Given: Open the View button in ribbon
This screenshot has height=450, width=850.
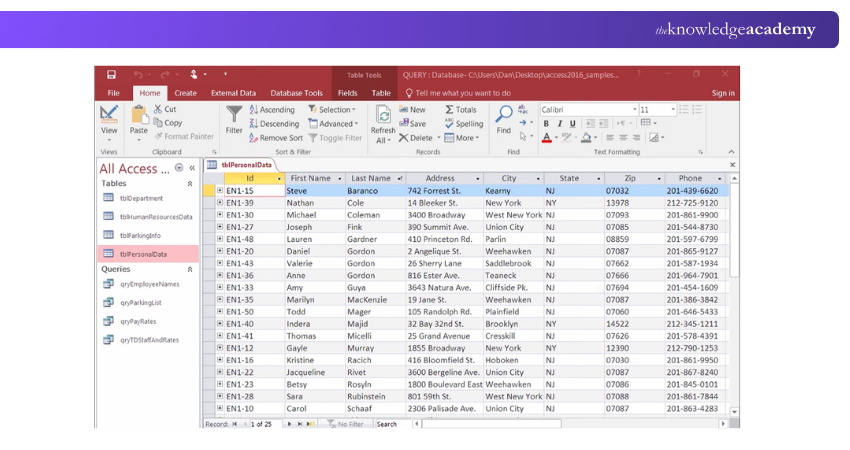Looking at the screenshot, I should [x=109, y=123].
